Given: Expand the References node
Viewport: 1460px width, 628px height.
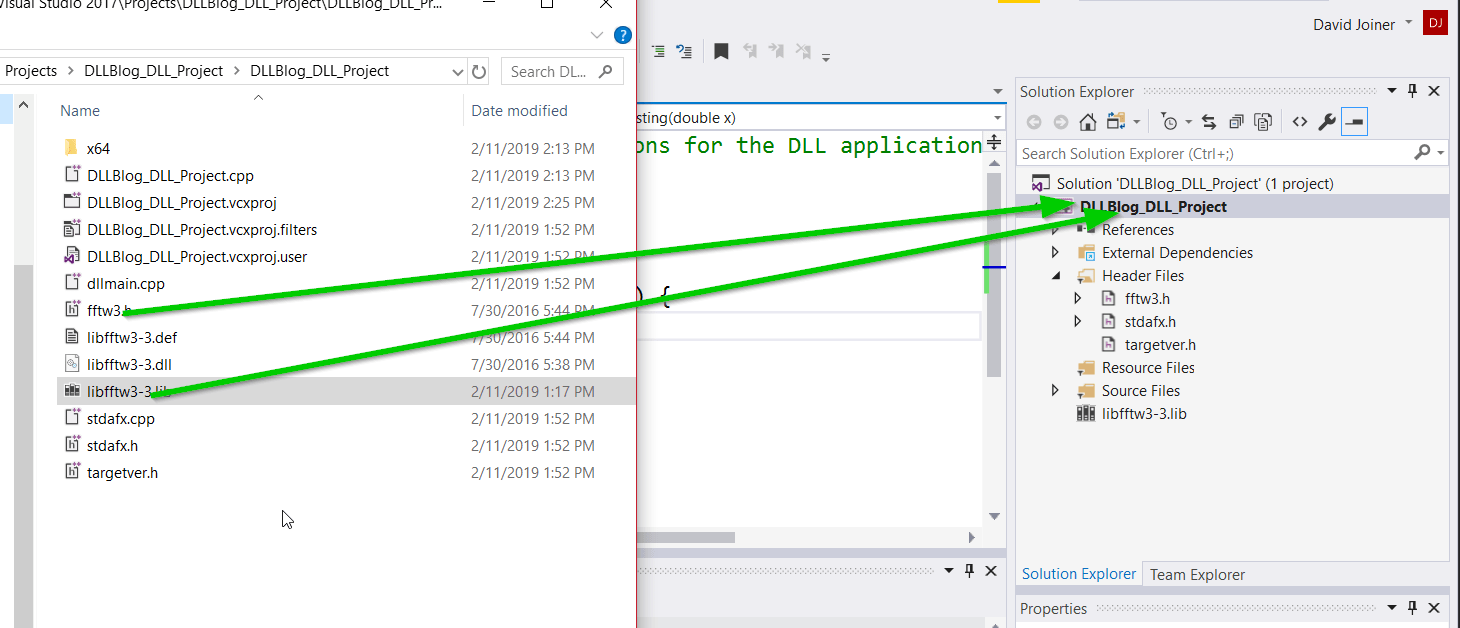Looking at the screenshot, I should [1056, 230].
